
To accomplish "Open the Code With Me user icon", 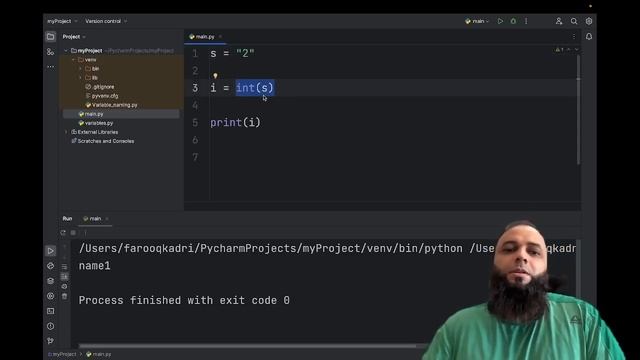I will click(x=559, y=21).
